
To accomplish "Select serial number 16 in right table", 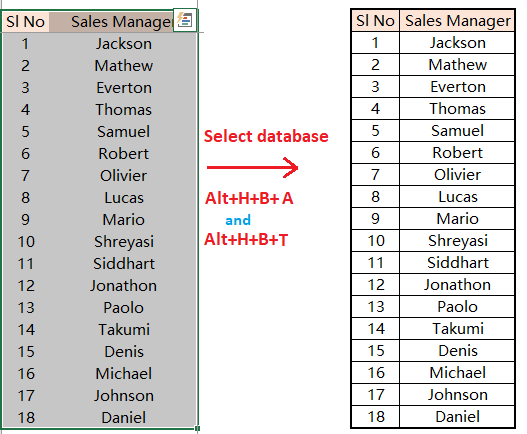I will [x=376, y=372].
